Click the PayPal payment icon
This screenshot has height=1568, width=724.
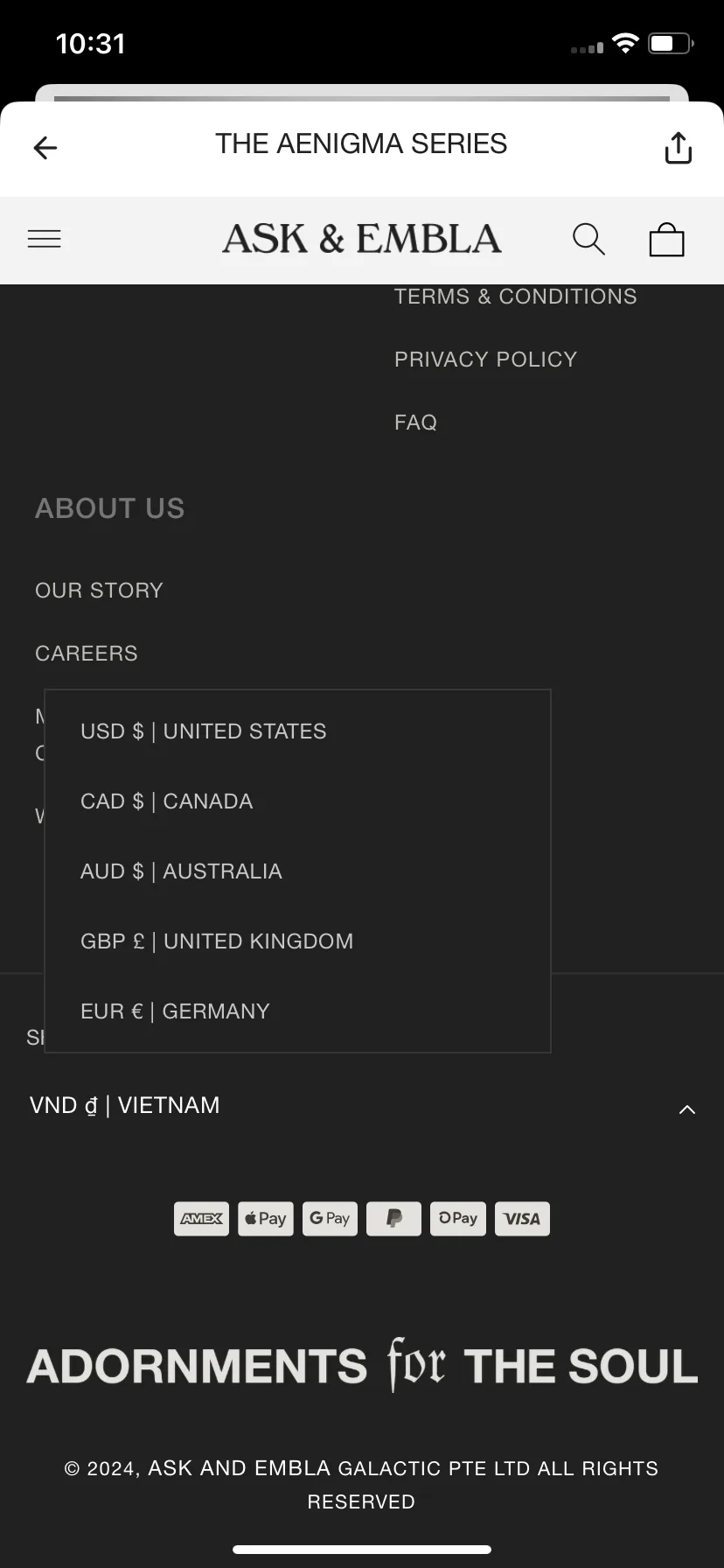coord(393,1218)
